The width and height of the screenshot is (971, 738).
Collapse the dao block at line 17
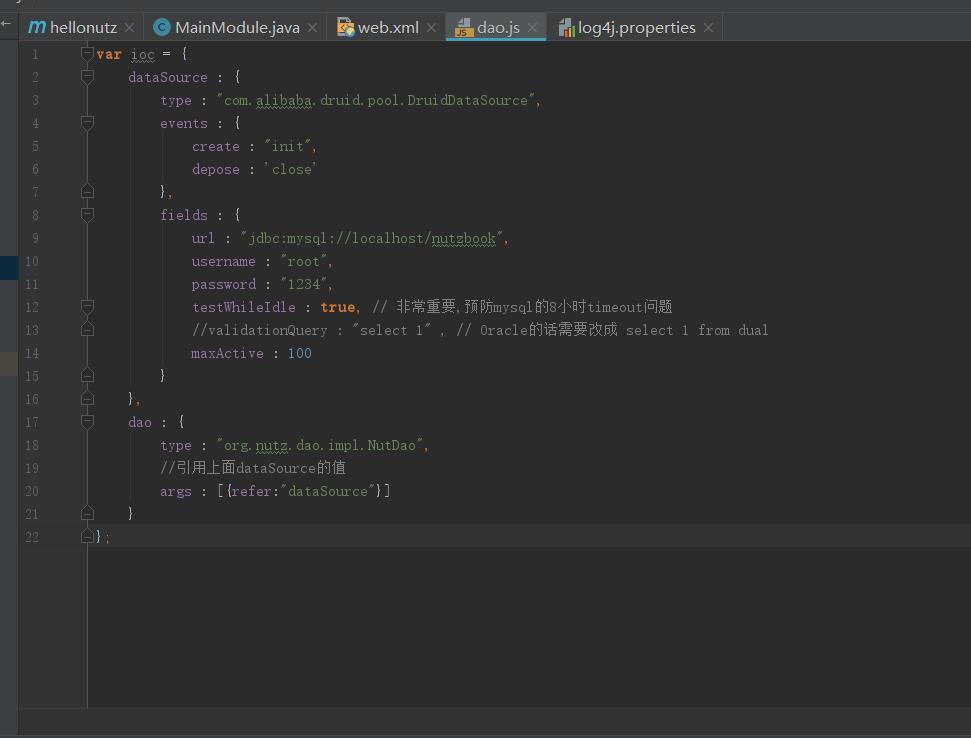point(87,422)
